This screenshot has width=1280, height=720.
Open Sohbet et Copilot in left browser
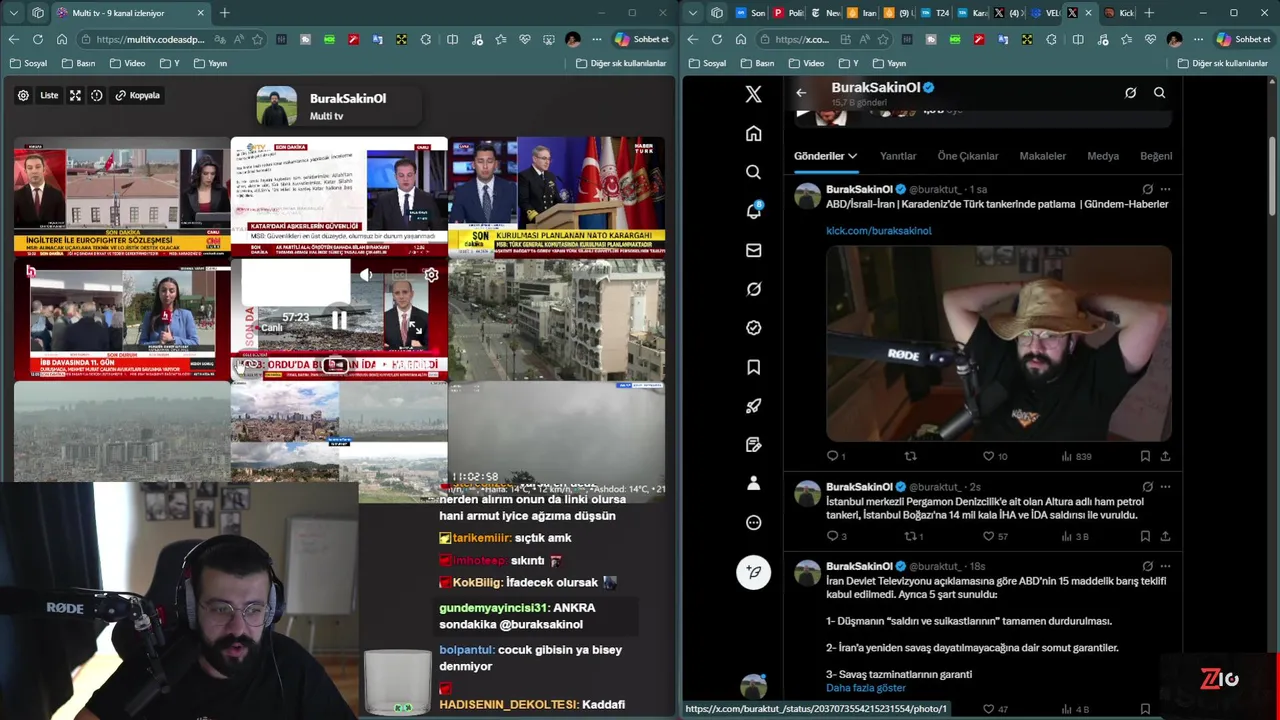tap(641, 39)
